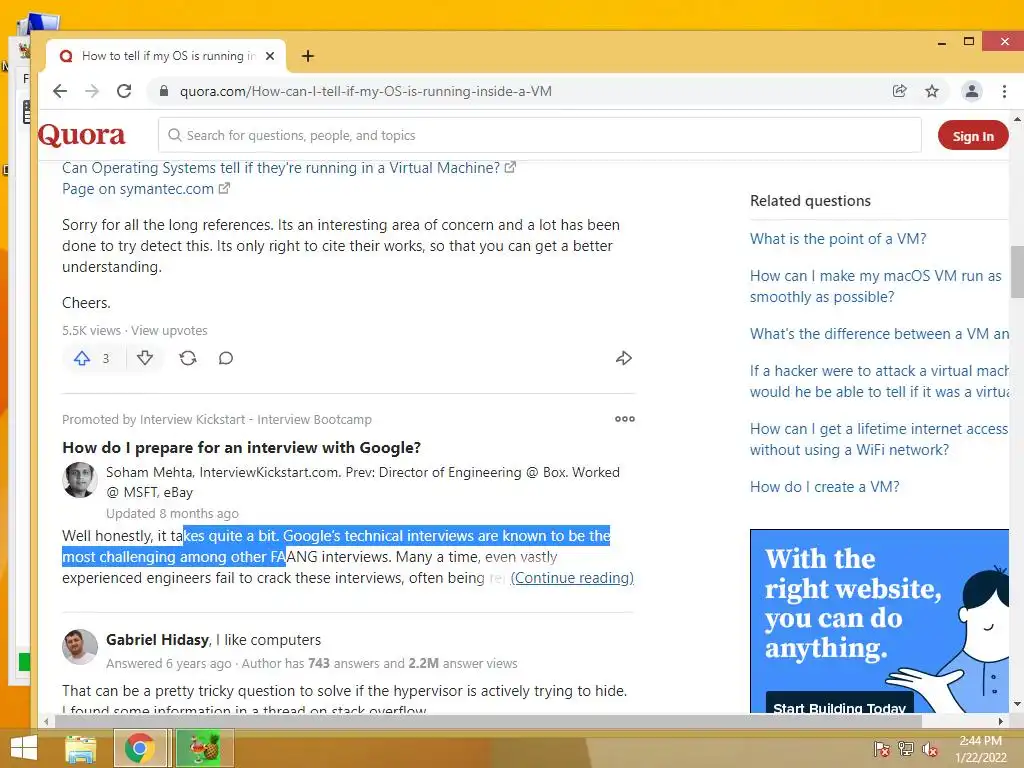Click Soham Mehta's profile picture
Viewport: 1024px width, 768px height.
tap(80, 480)
